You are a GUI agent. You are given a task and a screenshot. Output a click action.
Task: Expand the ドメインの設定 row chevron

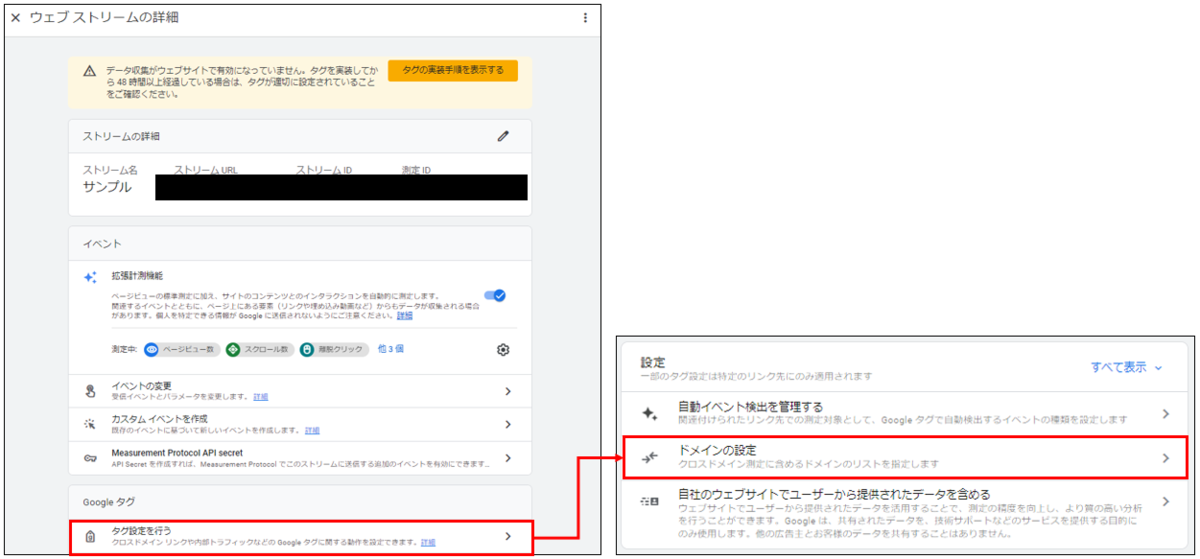point(1165,458)
